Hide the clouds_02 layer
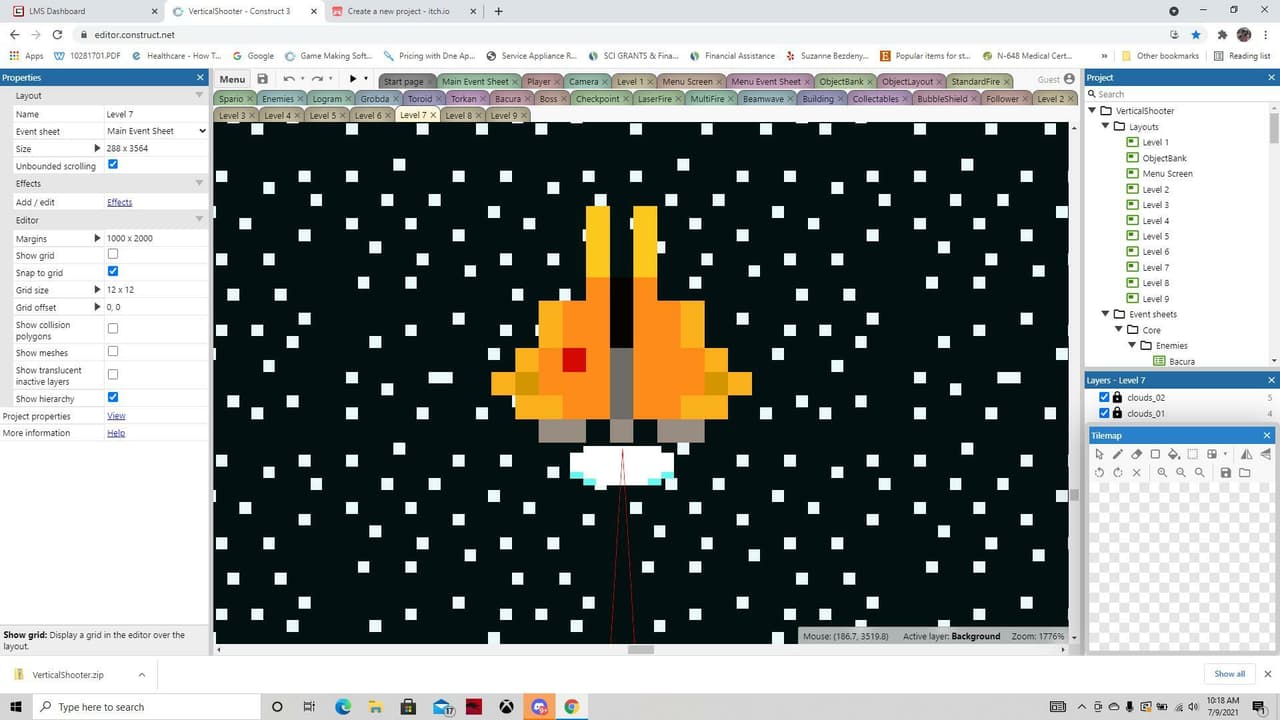This screenshot has height=720, width=1280. click(x=1104, y=397)
